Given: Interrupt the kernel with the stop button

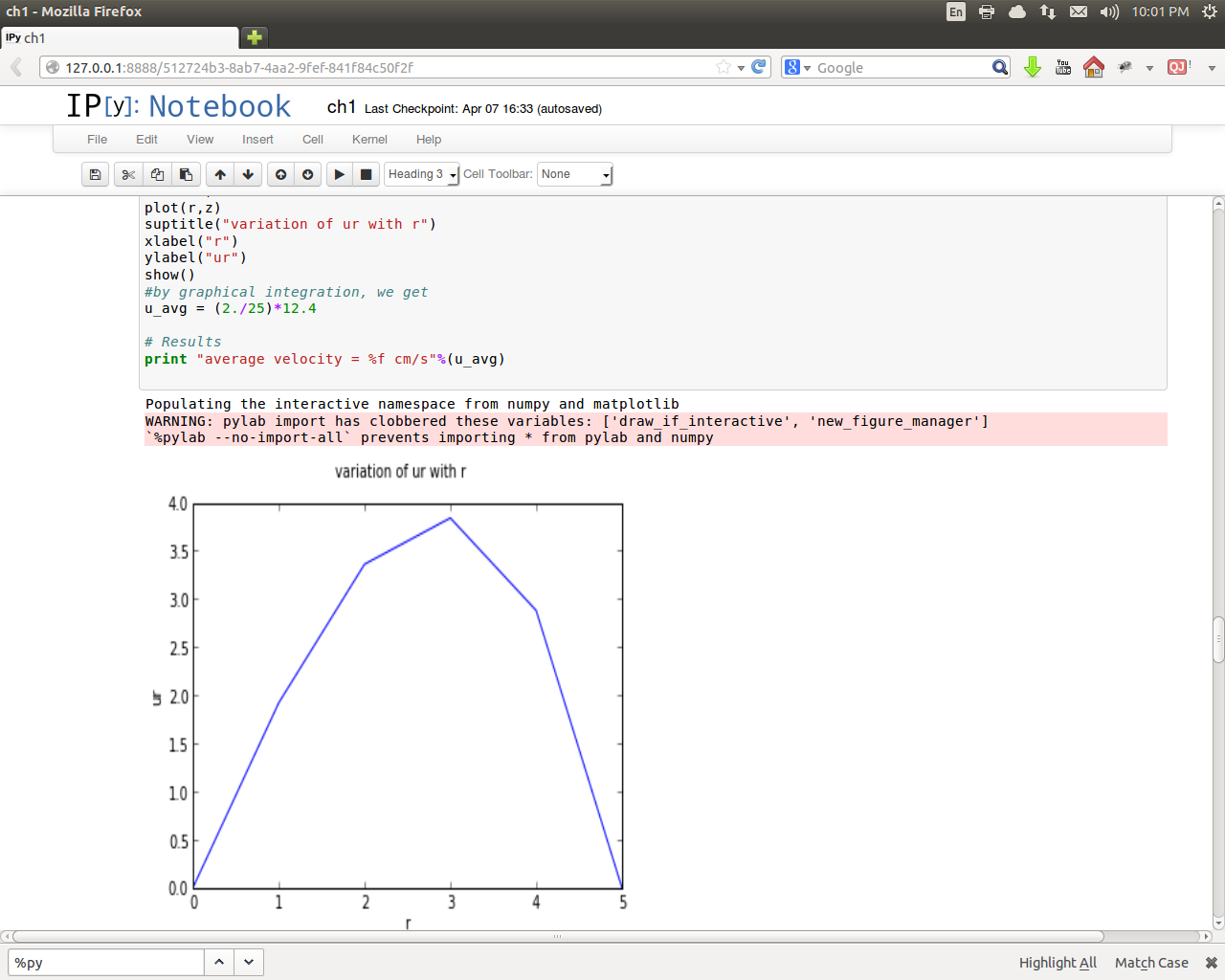Looking at the screenshot, I should pos(366,174).
